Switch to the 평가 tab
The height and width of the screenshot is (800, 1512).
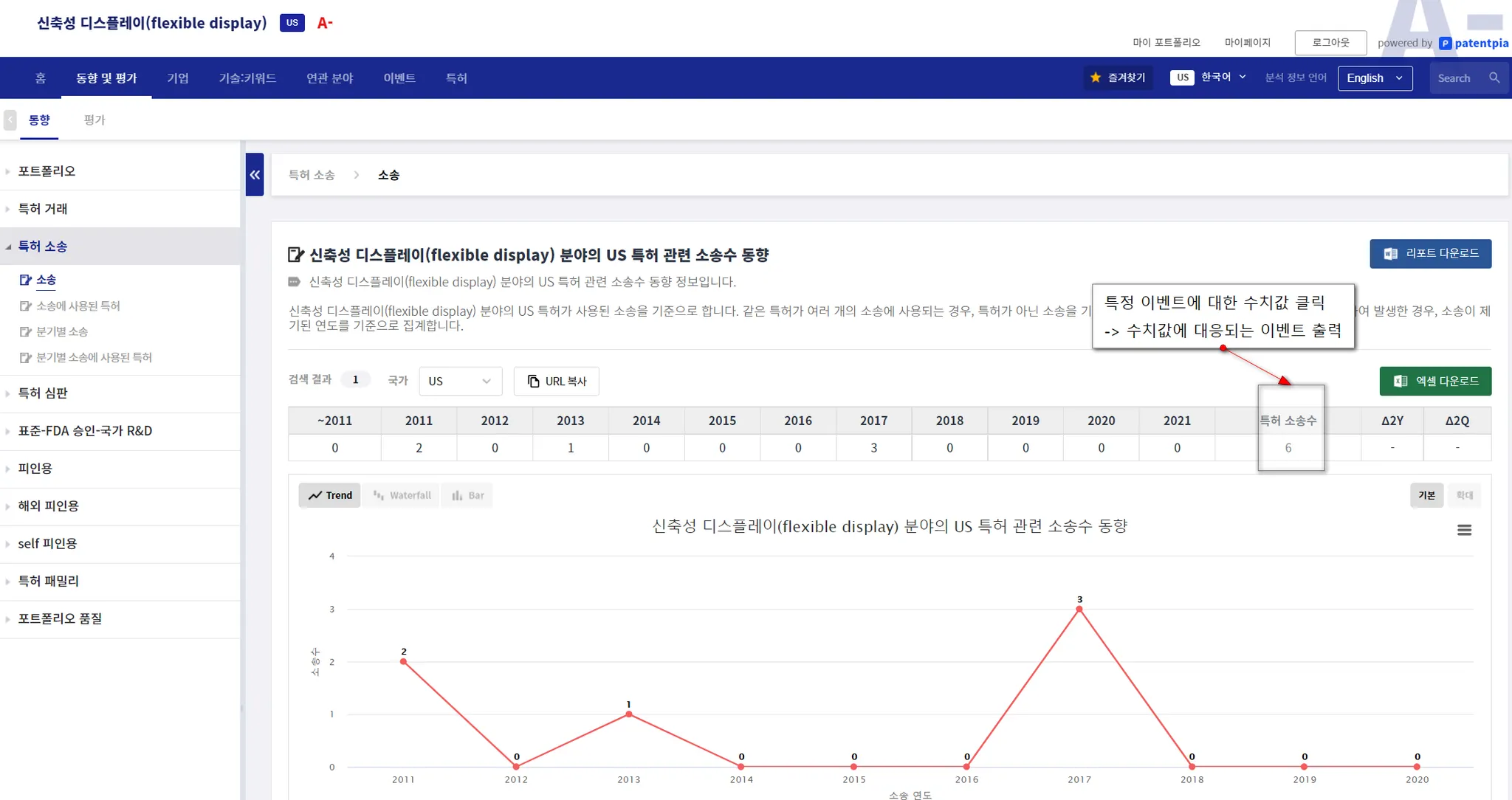[x=94, y=120]
